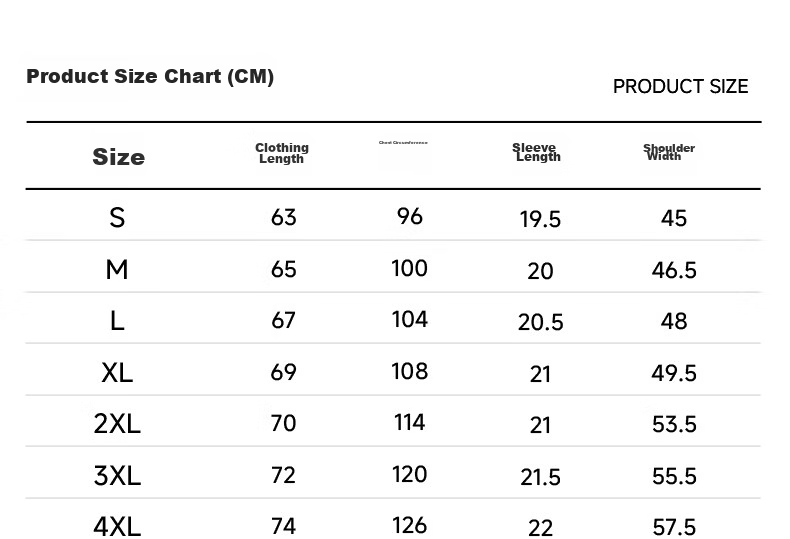Screen dimensions: 790x539
Task: Select the Sleeve Length column header
Action: [536, 152]
